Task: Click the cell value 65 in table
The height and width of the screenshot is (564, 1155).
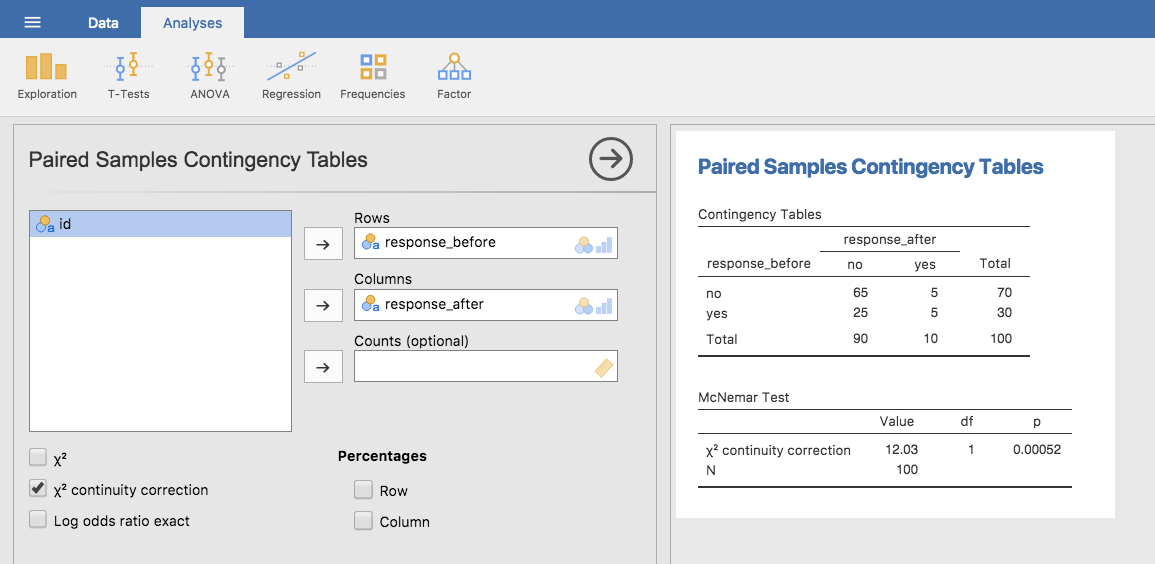Action: 860,293
